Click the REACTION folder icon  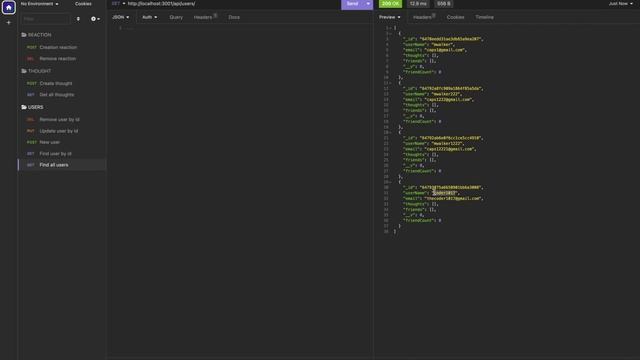pyautogui.click(x=24, y=35)
